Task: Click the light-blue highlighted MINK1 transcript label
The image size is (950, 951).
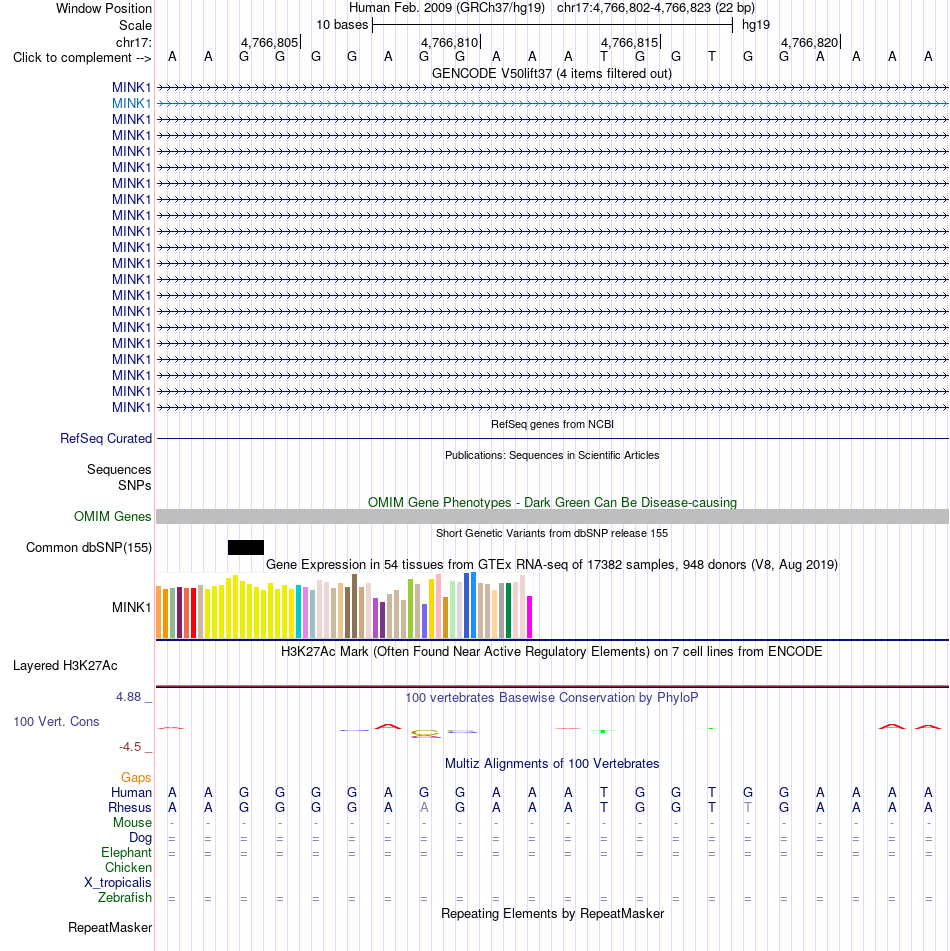Action: point(131,104)
